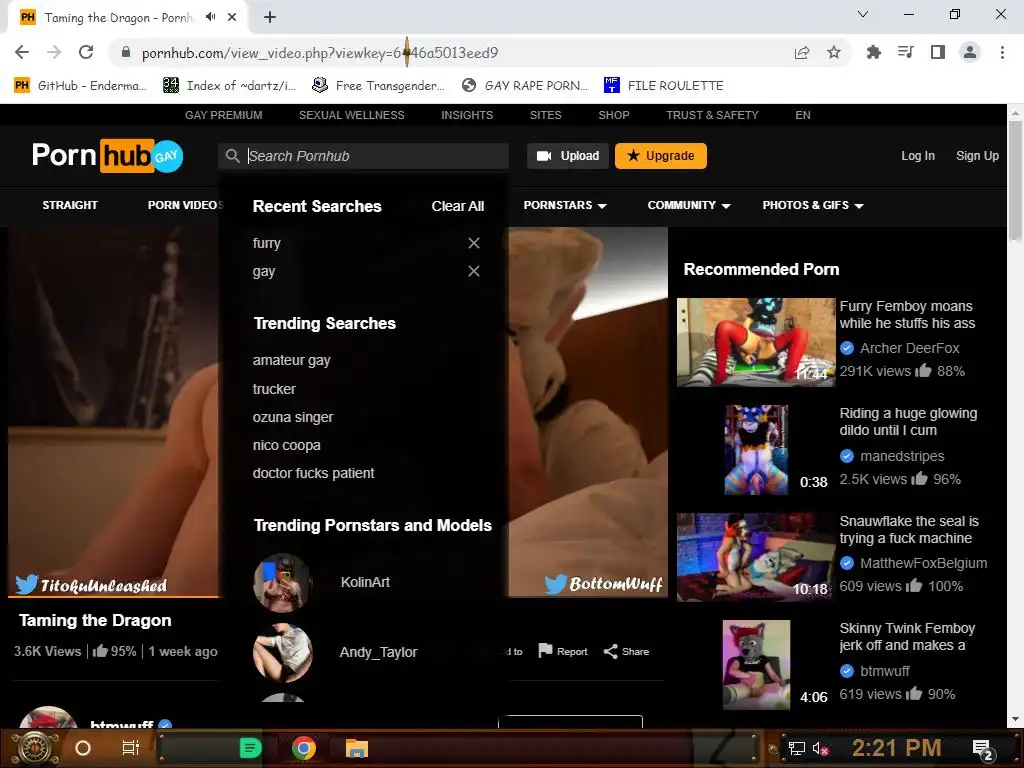The width and height of the screenshot is (1024, 768).
Task: Open the share this page icon in address bar
Action: click(x=802, y=52)
